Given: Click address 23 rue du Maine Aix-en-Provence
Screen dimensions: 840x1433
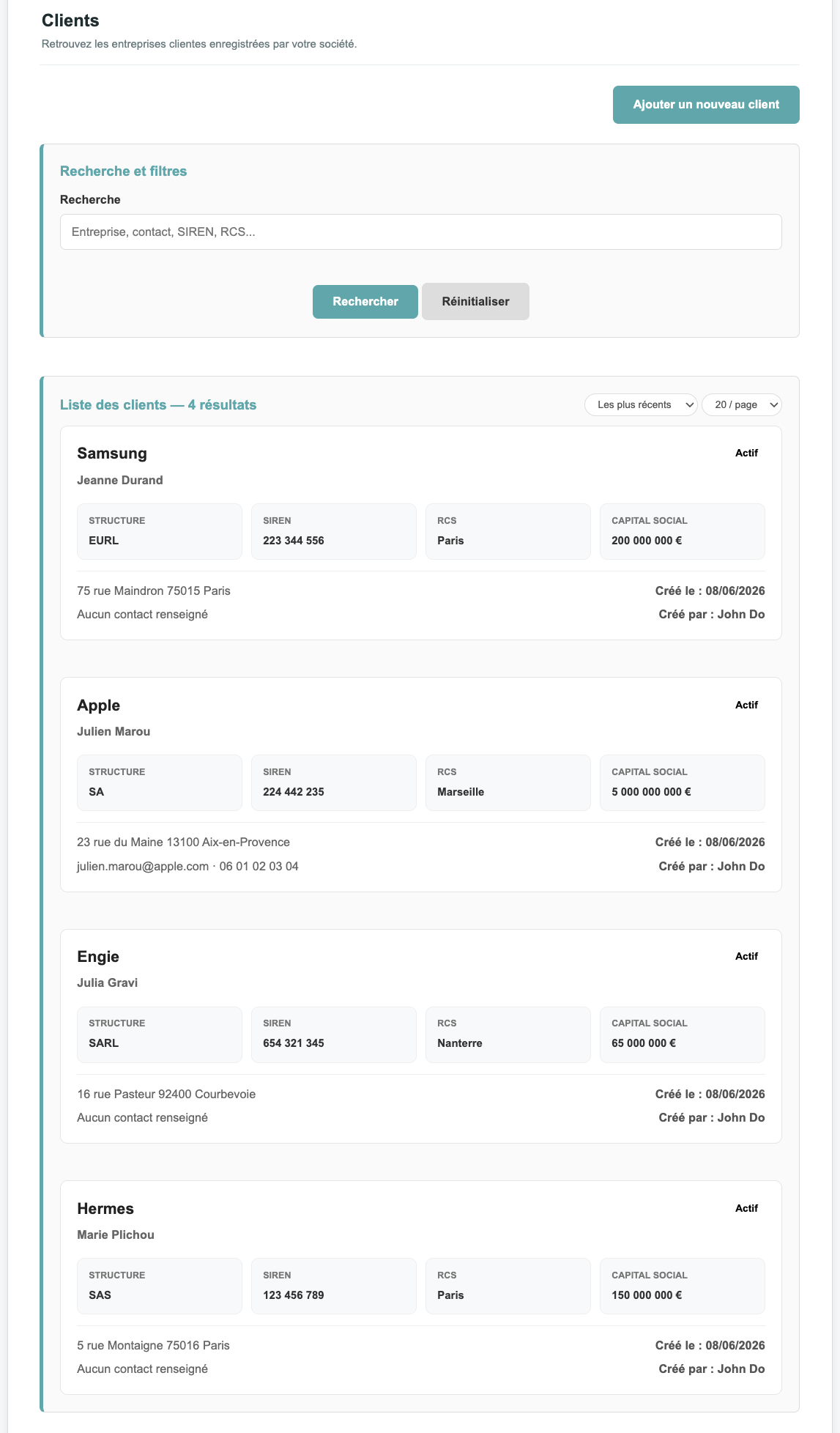Looking at the screenshot, I should pyautogui.click(x=184, y=843).
